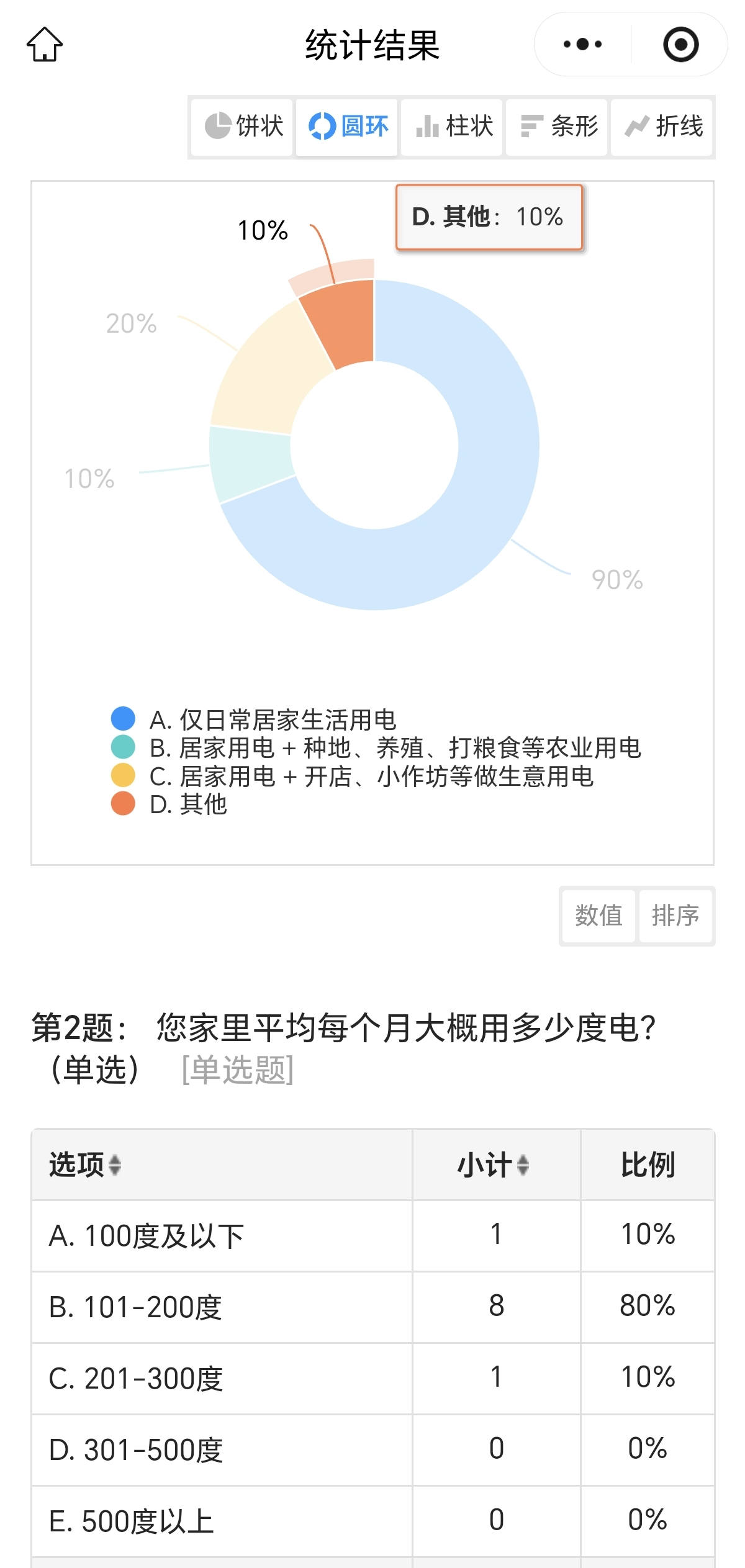
Task: Toggle the legend item A. 仅日常居家生活用电
Action: [254, 719]
